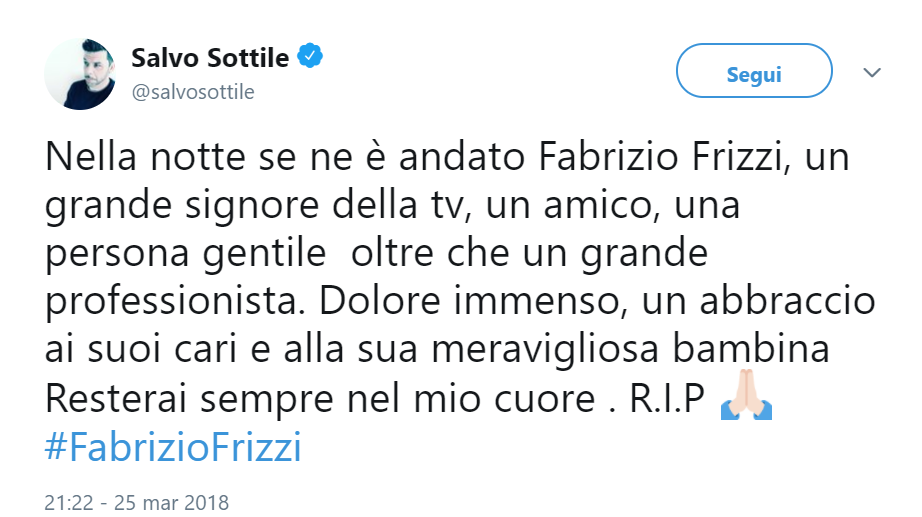Click the @salvosottile handle
This screenshot has width=922, height=517.
193,92
